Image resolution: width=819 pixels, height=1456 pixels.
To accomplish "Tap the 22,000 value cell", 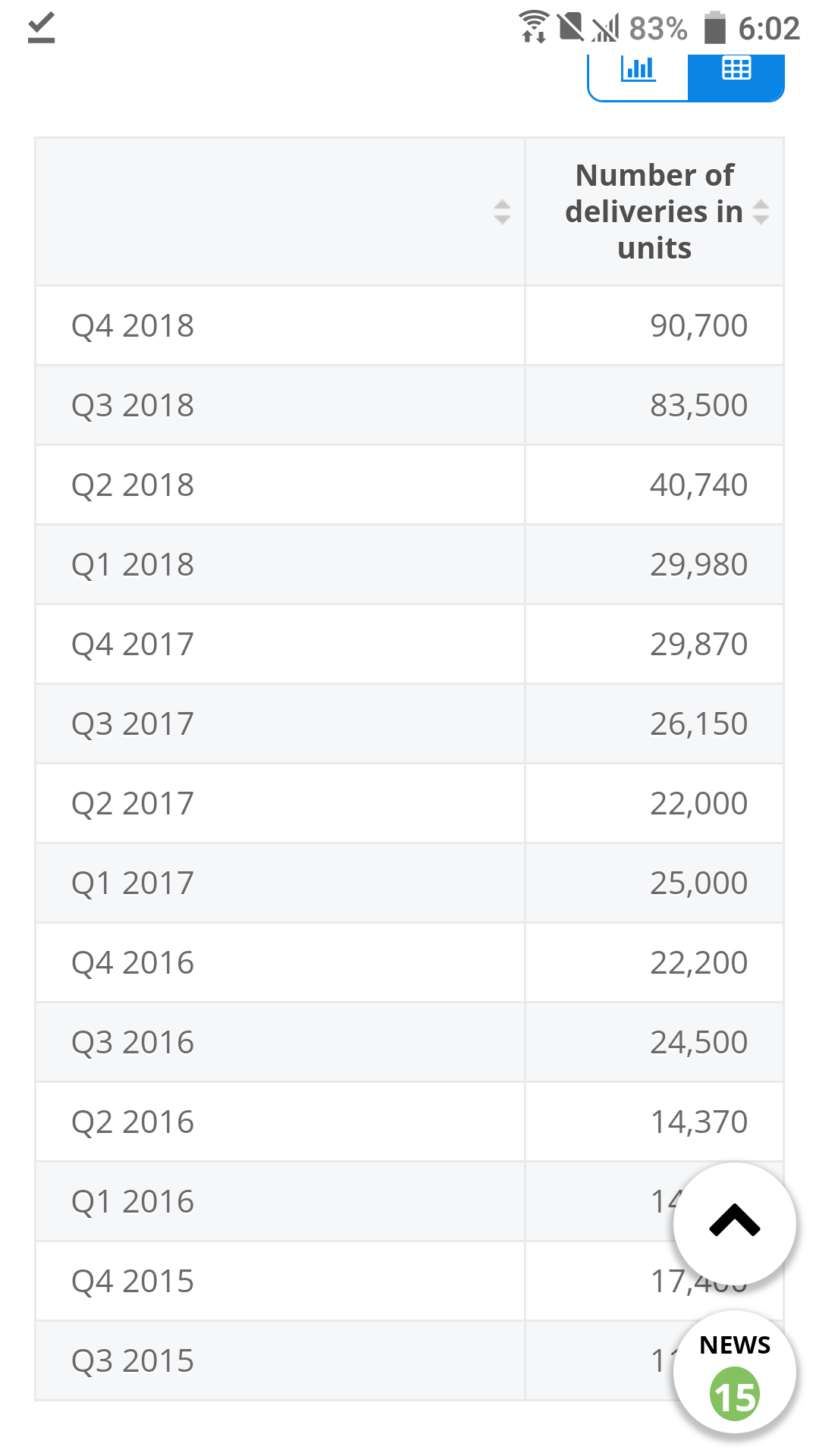I will click(698, 804).
